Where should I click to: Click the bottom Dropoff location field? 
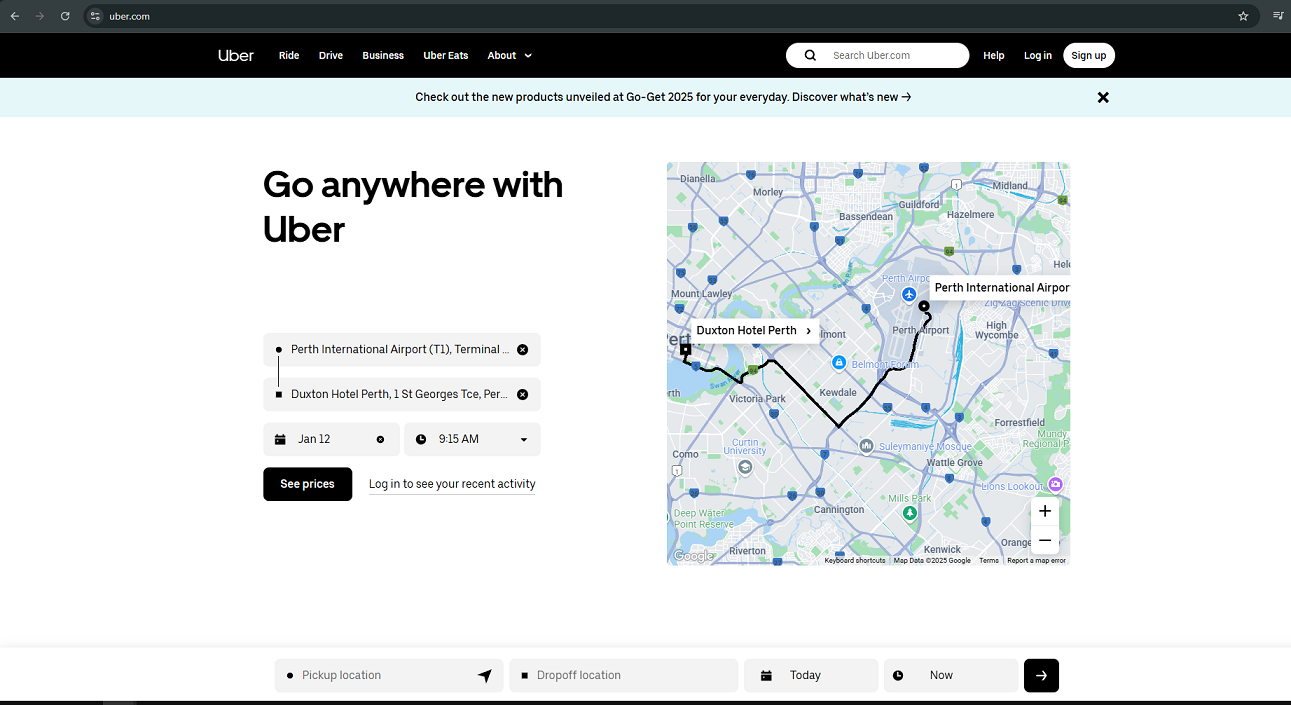[x=623, y=675]
